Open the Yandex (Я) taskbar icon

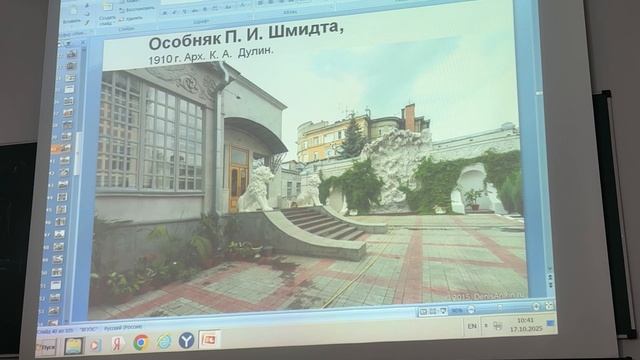[118, 344]
